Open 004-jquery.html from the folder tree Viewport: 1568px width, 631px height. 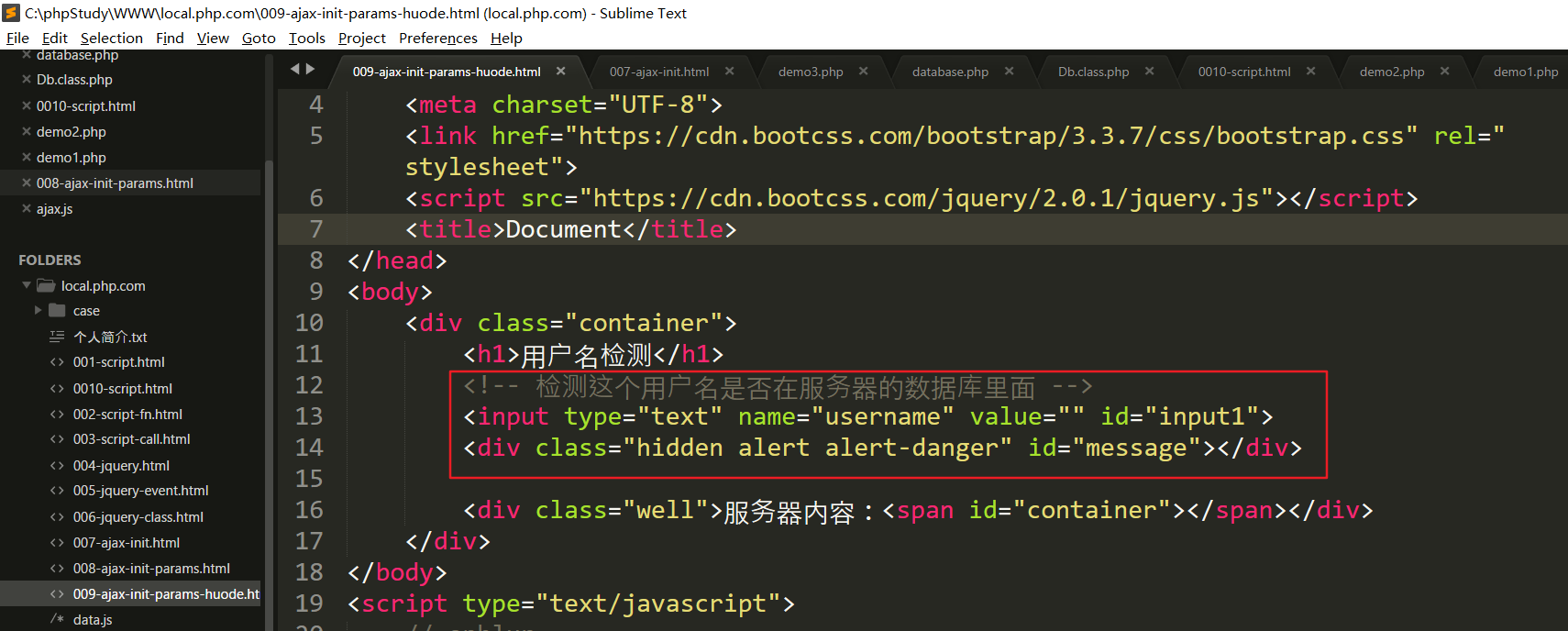tap(121, 466)
